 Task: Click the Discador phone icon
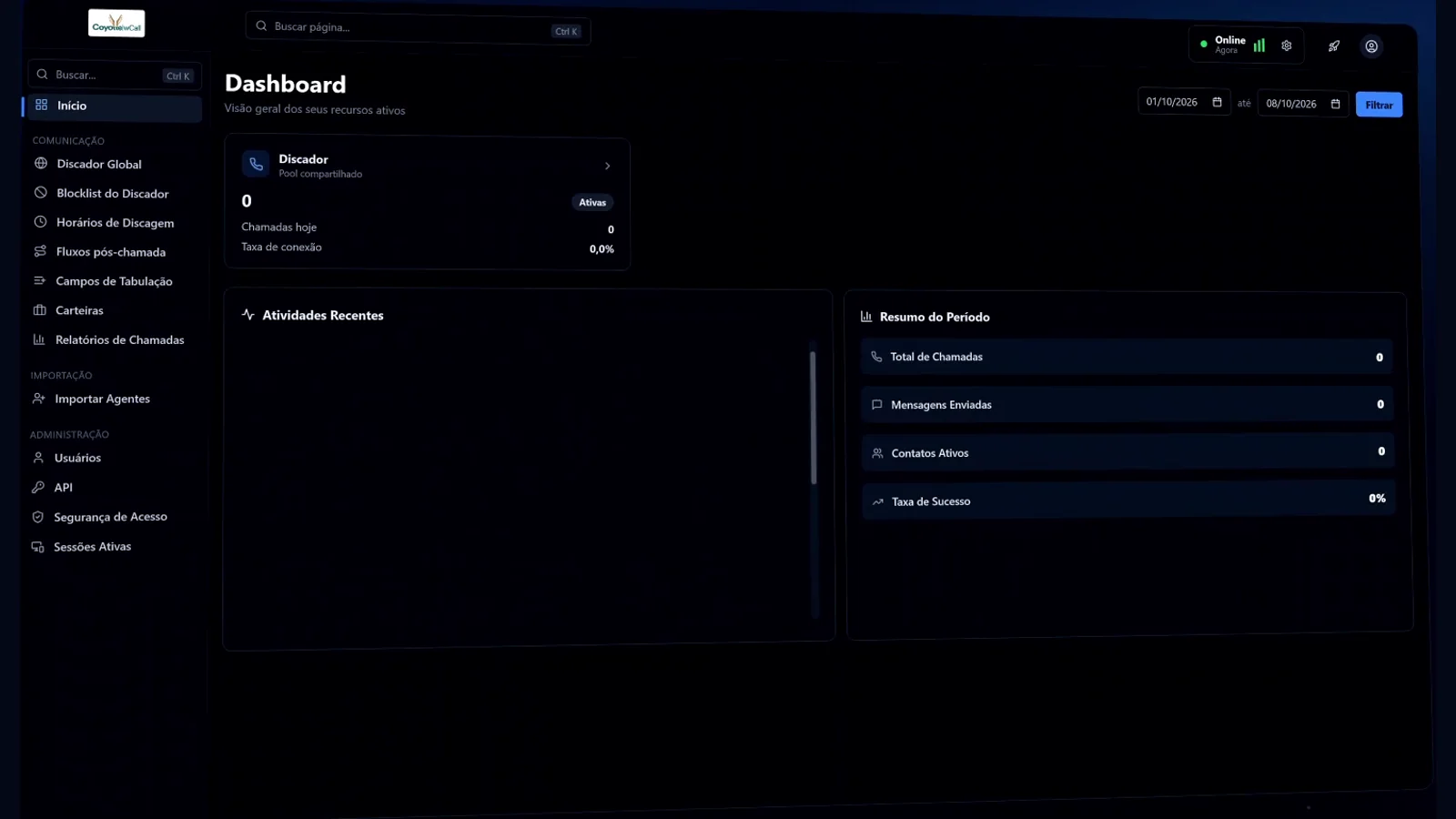pyautogui.click(x=256, y=165)
